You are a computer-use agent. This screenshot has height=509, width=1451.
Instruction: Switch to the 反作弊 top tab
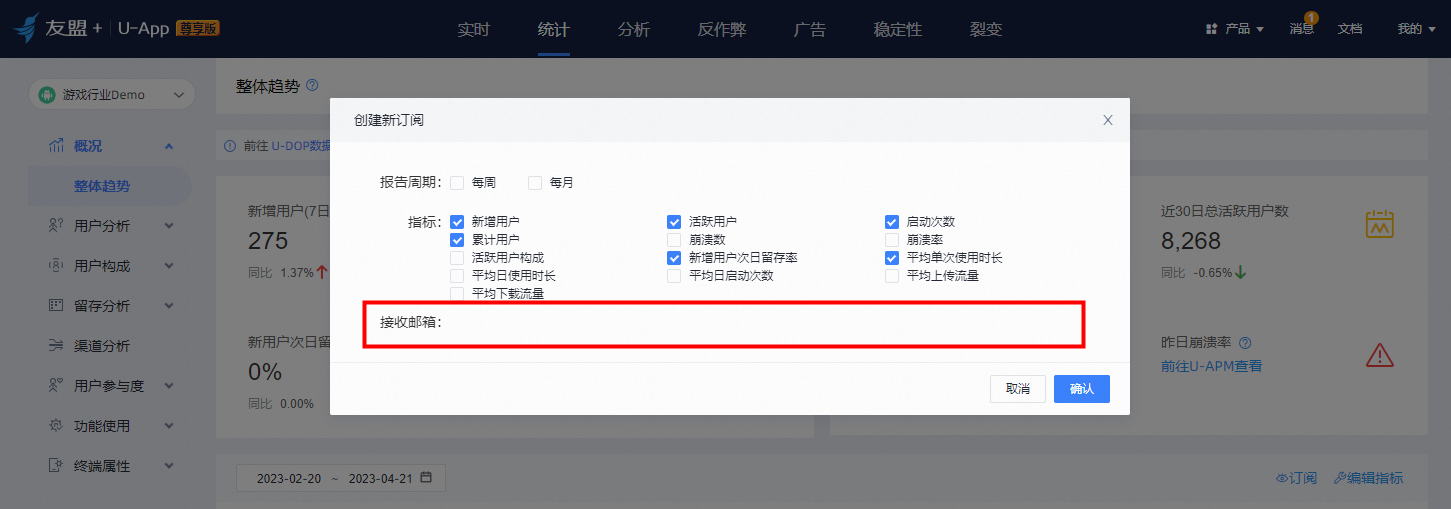click(722, 29)
